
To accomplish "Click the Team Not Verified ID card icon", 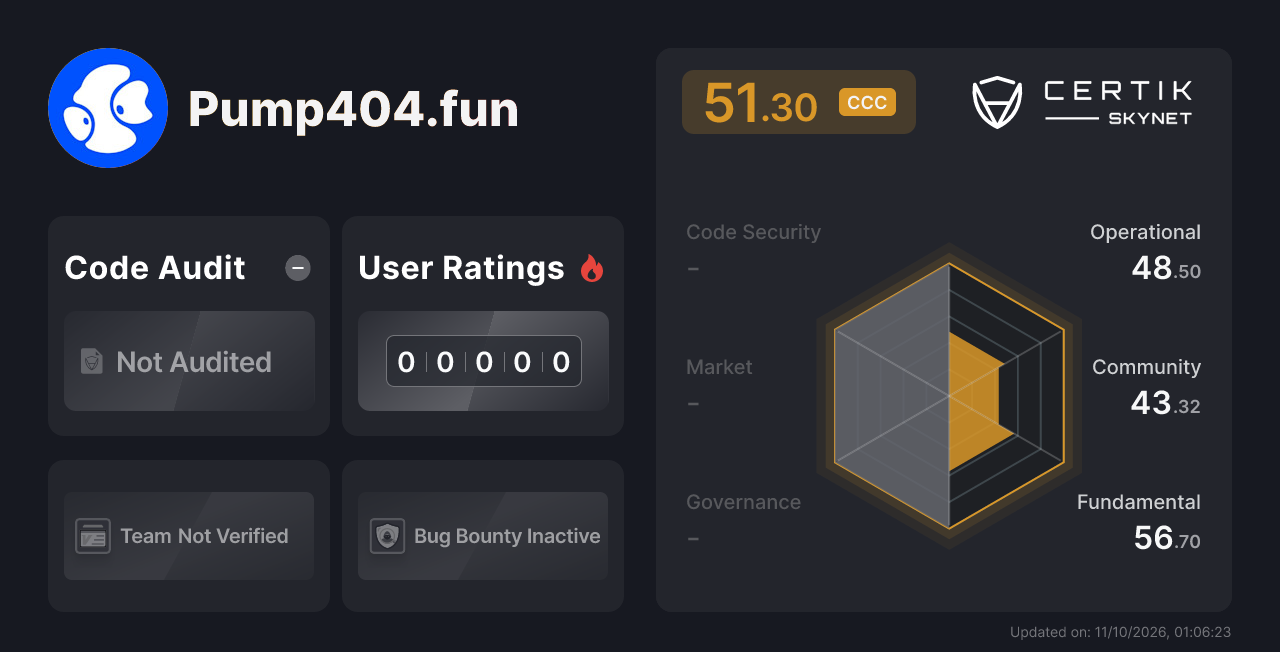I will pos(93,536).
